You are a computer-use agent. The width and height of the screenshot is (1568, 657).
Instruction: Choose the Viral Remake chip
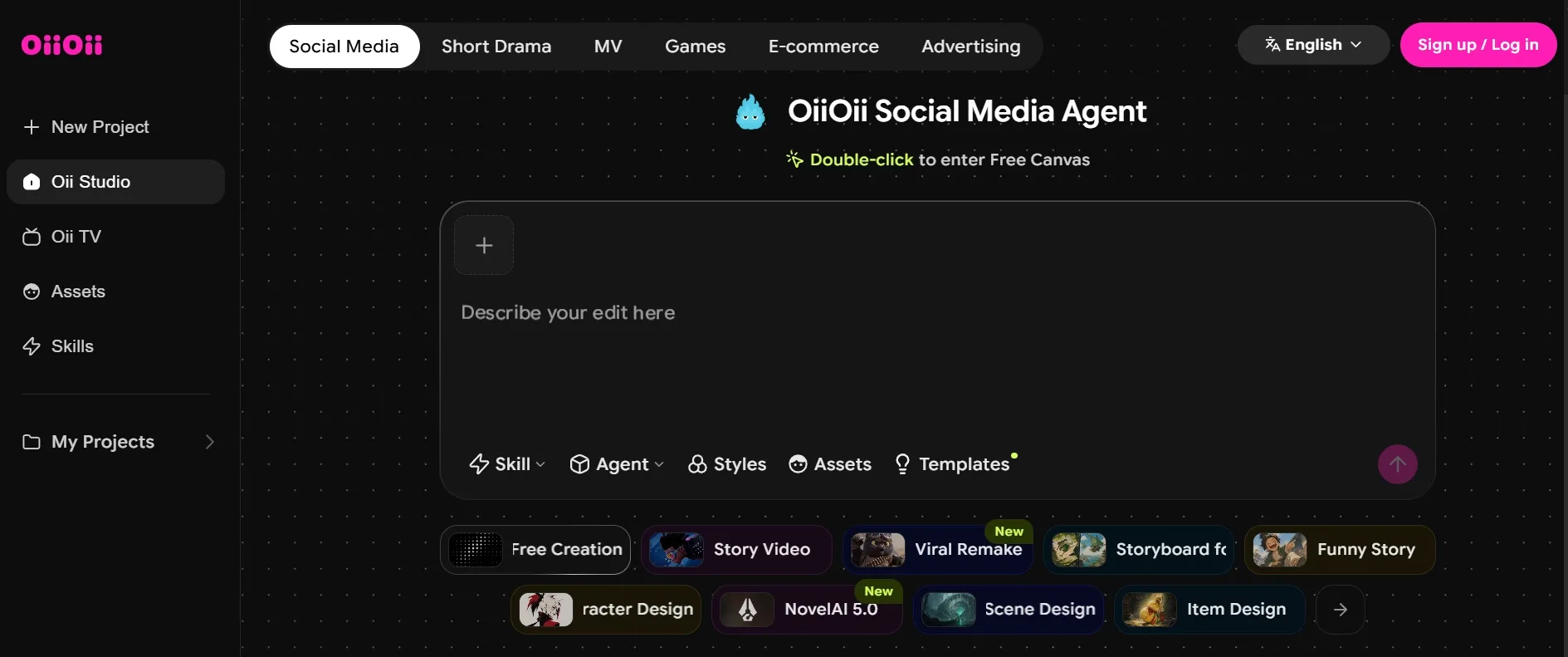click(x=938, y=550)
